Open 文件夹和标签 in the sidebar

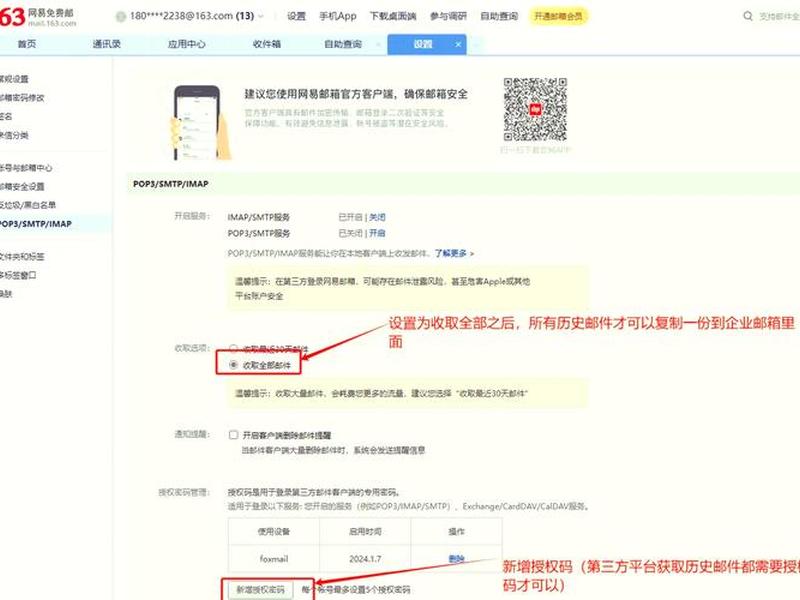tap(22, 257)
